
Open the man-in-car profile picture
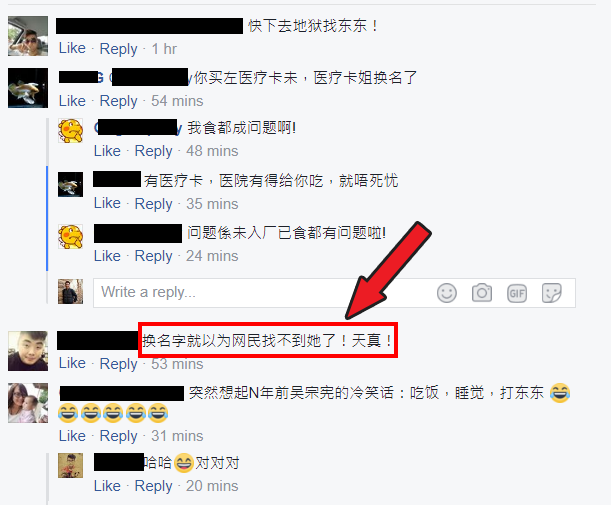point(28,36)
